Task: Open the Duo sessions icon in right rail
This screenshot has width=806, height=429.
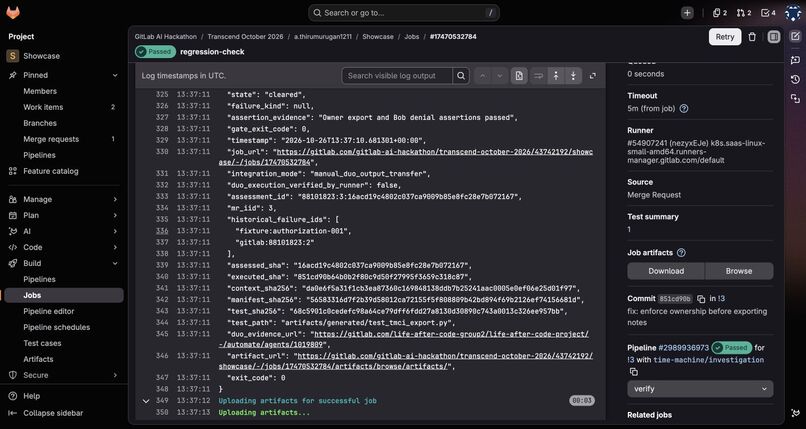Action: pos(795,98)
